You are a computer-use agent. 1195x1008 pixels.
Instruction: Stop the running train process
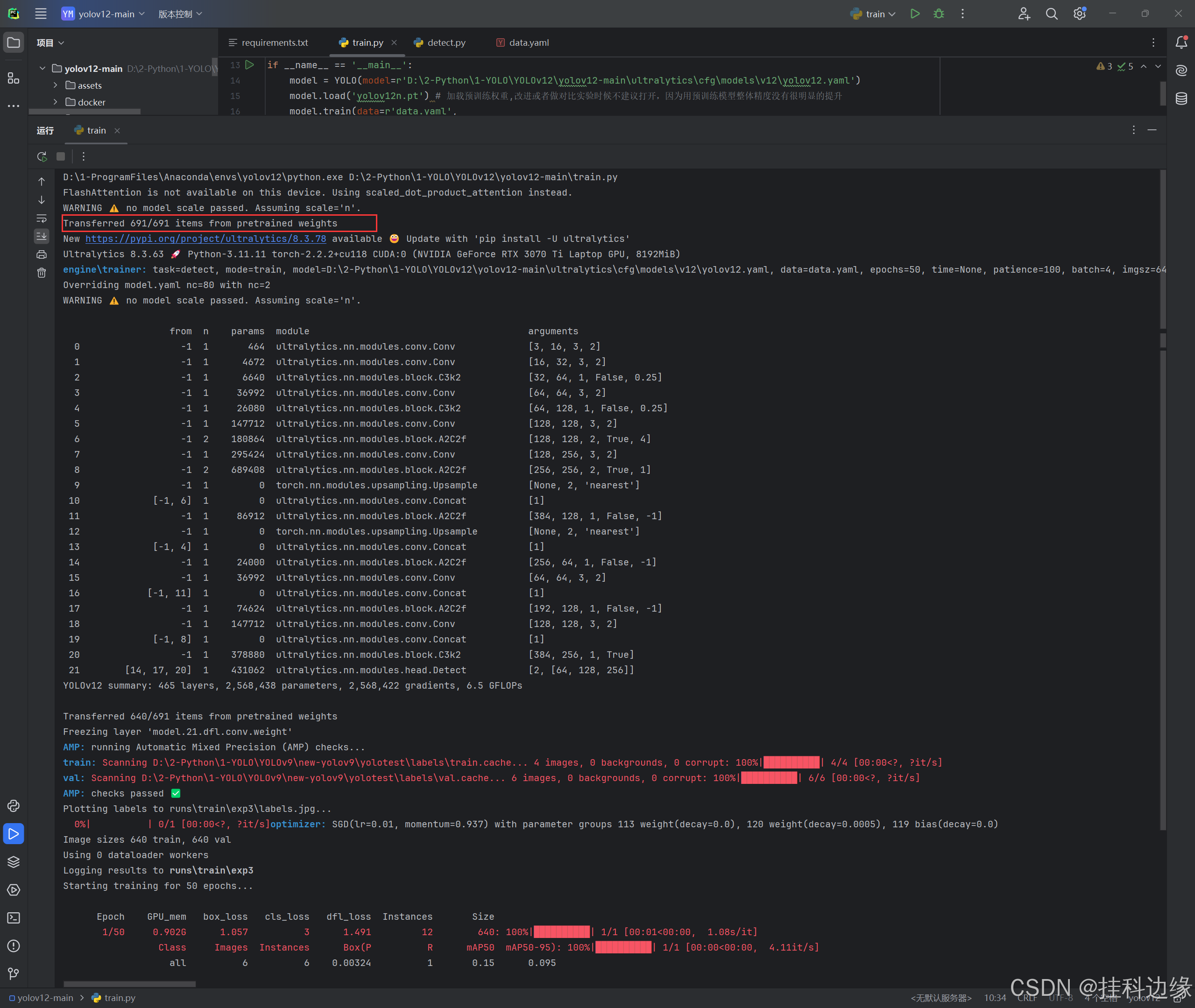tap(61, 156)
